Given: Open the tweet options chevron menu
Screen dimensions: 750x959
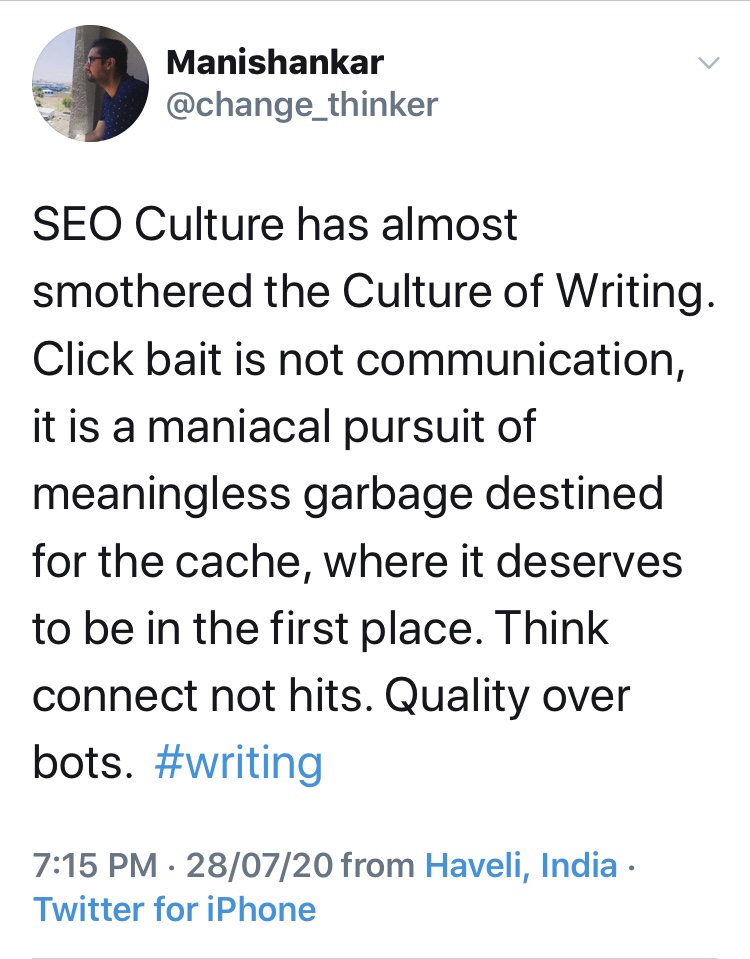Looking at the screenshot, I should click(x=708, y=63).
